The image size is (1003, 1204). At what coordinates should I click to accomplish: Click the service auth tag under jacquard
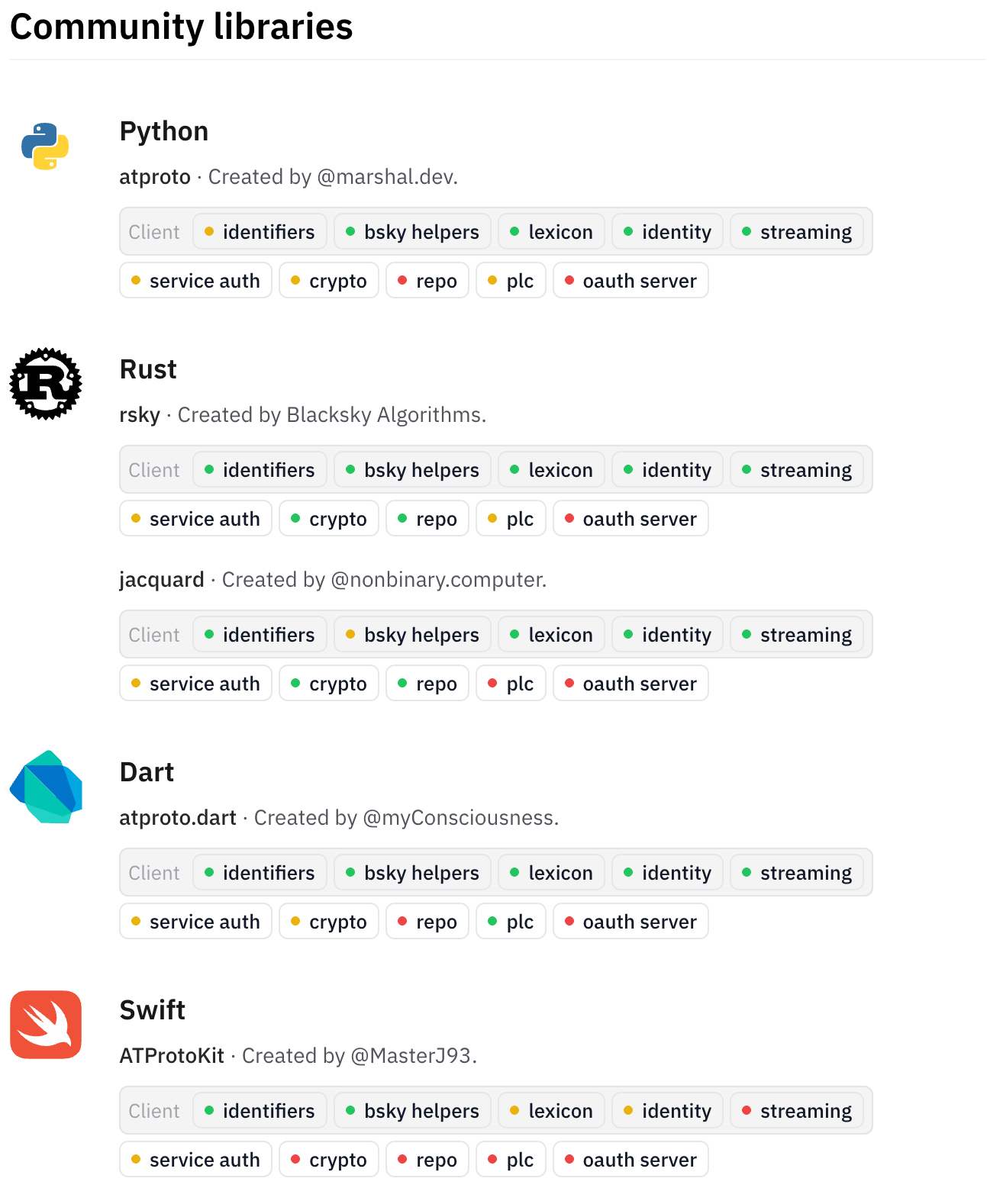tap(195, 684)
